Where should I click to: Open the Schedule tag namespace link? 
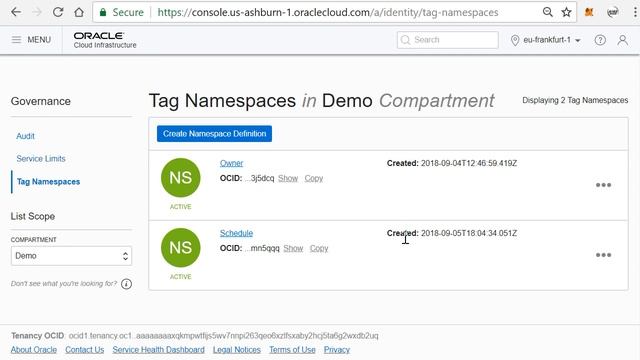coord(236,233)
